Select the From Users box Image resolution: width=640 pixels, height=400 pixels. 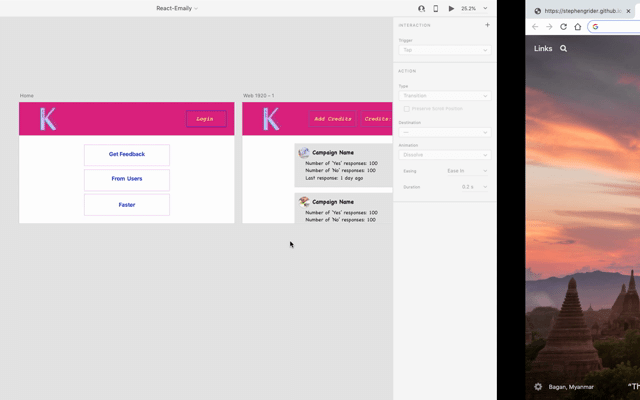pos(127,180)
